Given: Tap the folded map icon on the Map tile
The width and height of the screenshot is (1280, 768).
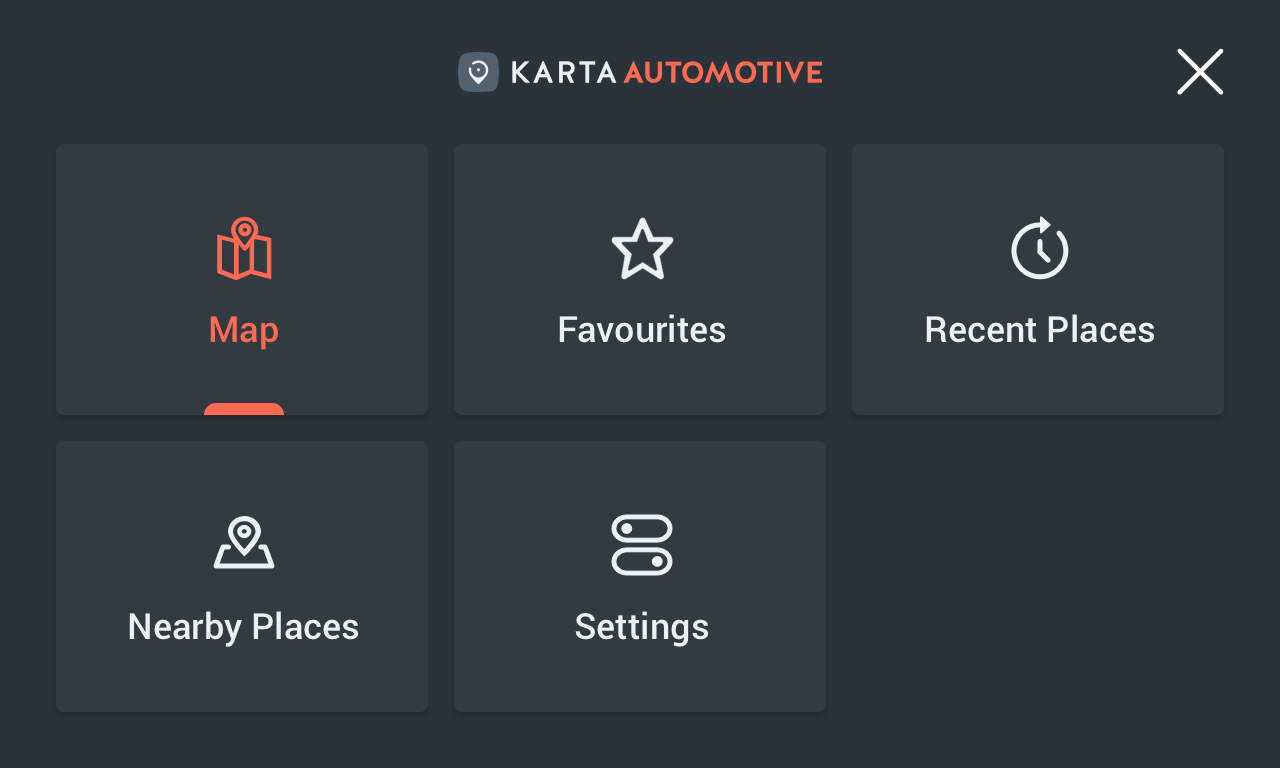Looking at the screenshot, I should (x=243, y=249).
